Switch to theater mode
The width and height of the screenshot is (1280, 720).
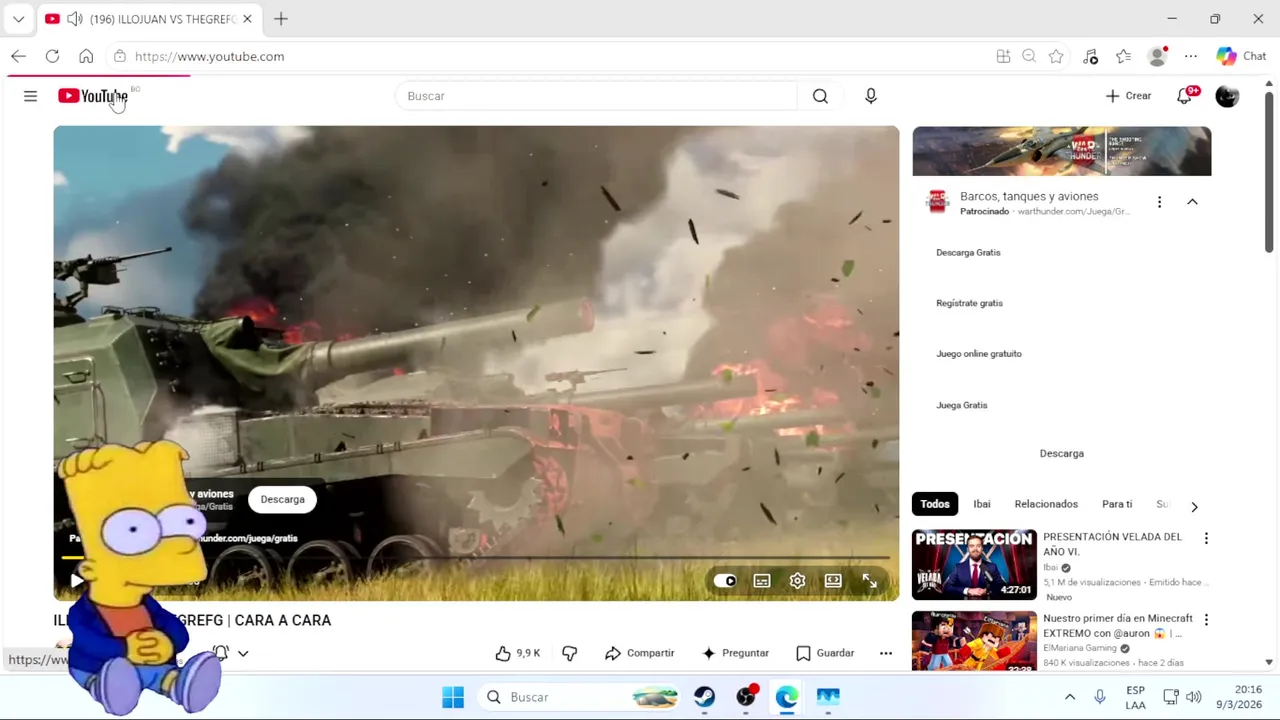coord(833,581)
